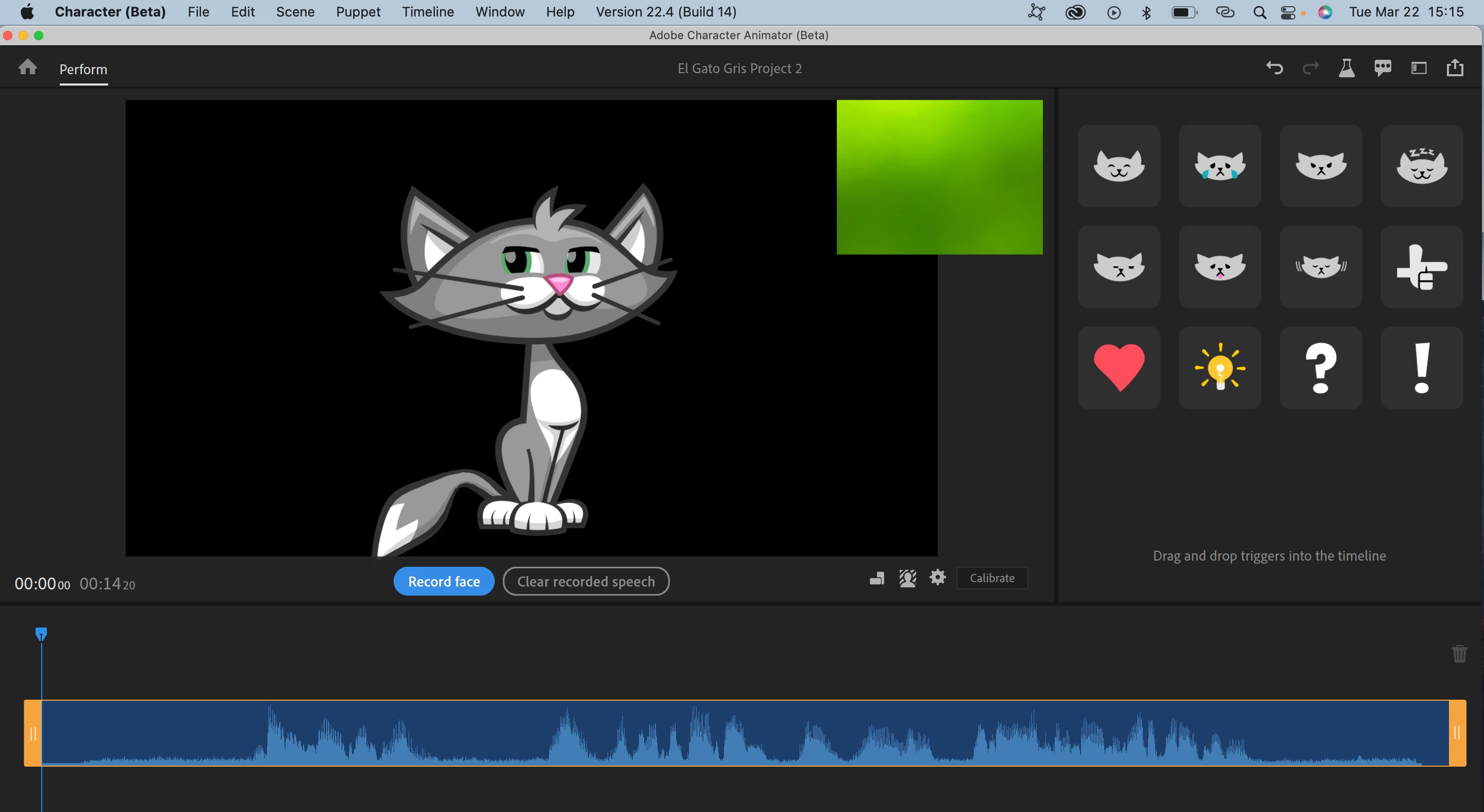Toggle the camera background person icon
Image resolution: width=1484 pixels, height=812 pixels.
[x=907, y=578]
